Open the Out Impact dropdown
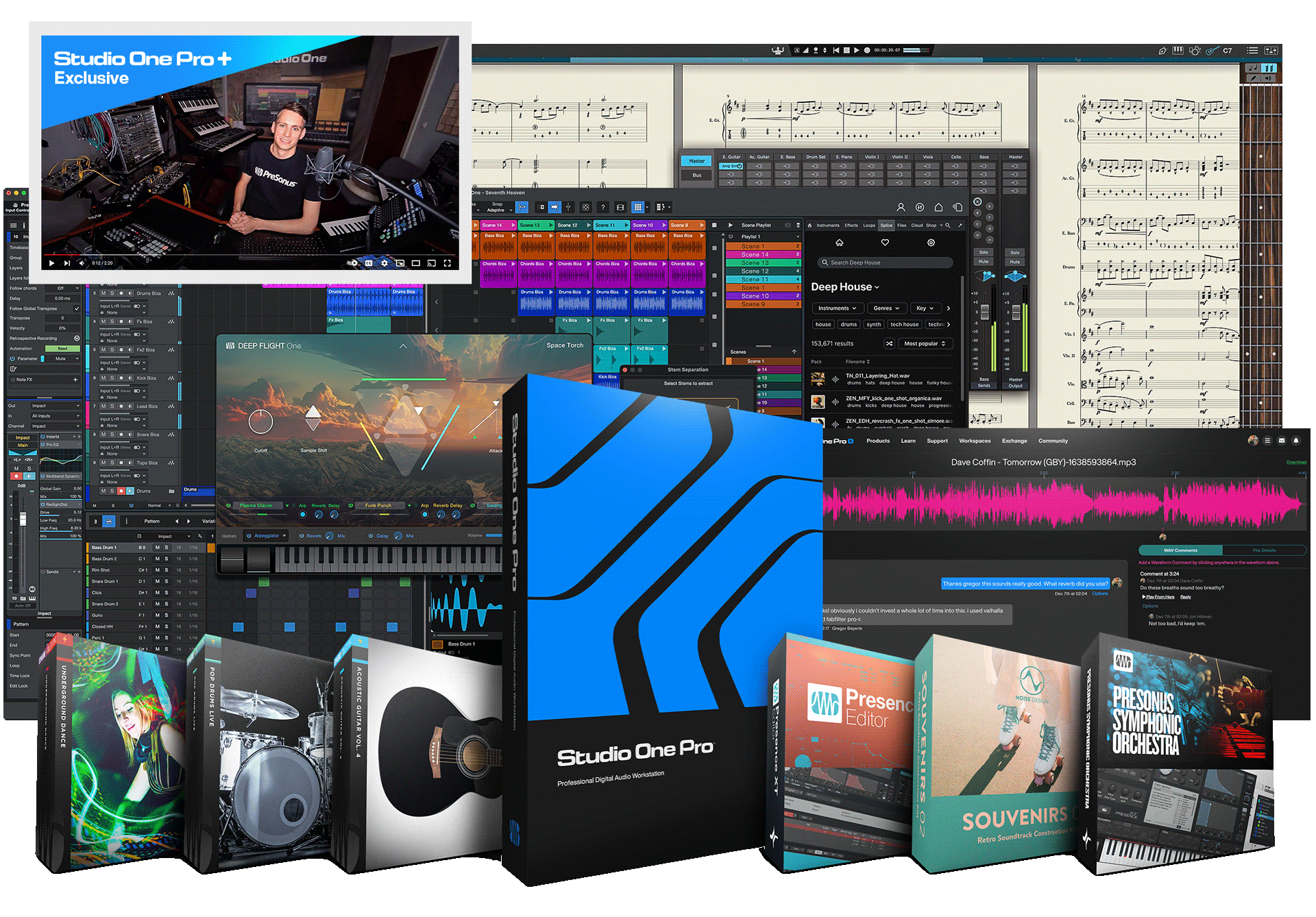1316x917 pixels. [x=56, y=406]
